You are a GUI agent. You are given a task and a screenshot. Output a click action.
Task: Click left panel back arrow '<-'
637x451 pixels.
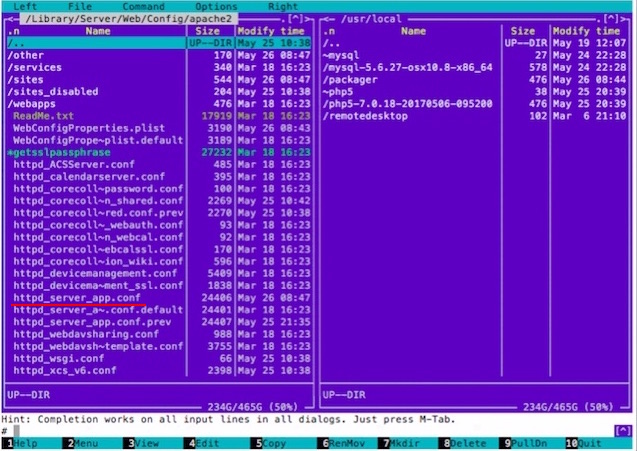click(x=13, y=19)
